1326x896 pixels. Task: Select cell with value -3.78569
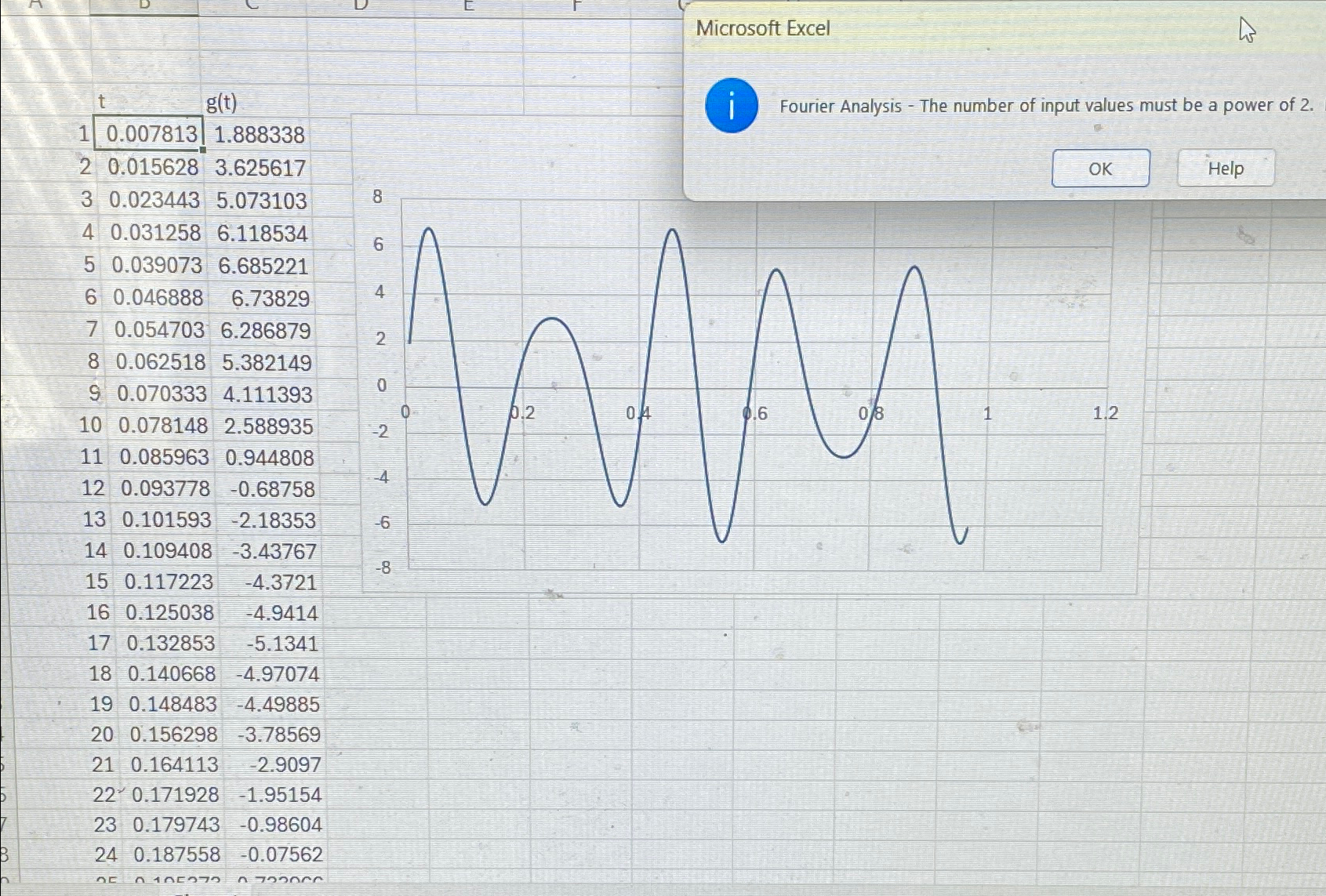pos(278,735)
